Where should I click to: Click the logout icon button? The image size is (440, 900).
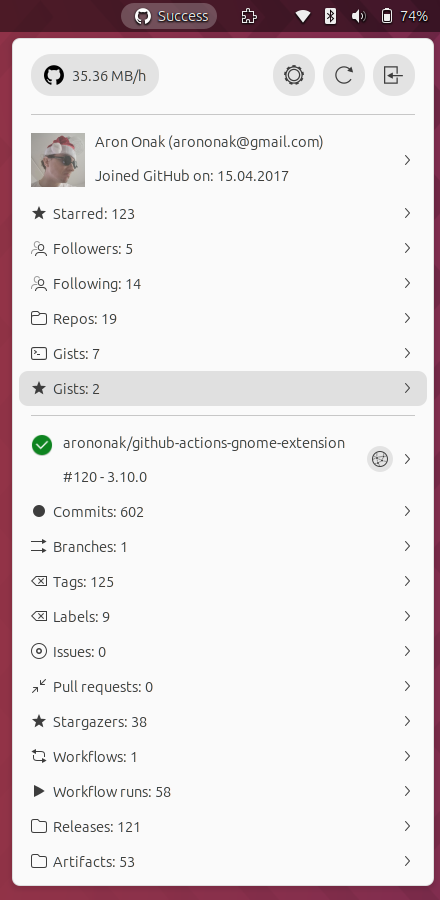click(394, 75)
